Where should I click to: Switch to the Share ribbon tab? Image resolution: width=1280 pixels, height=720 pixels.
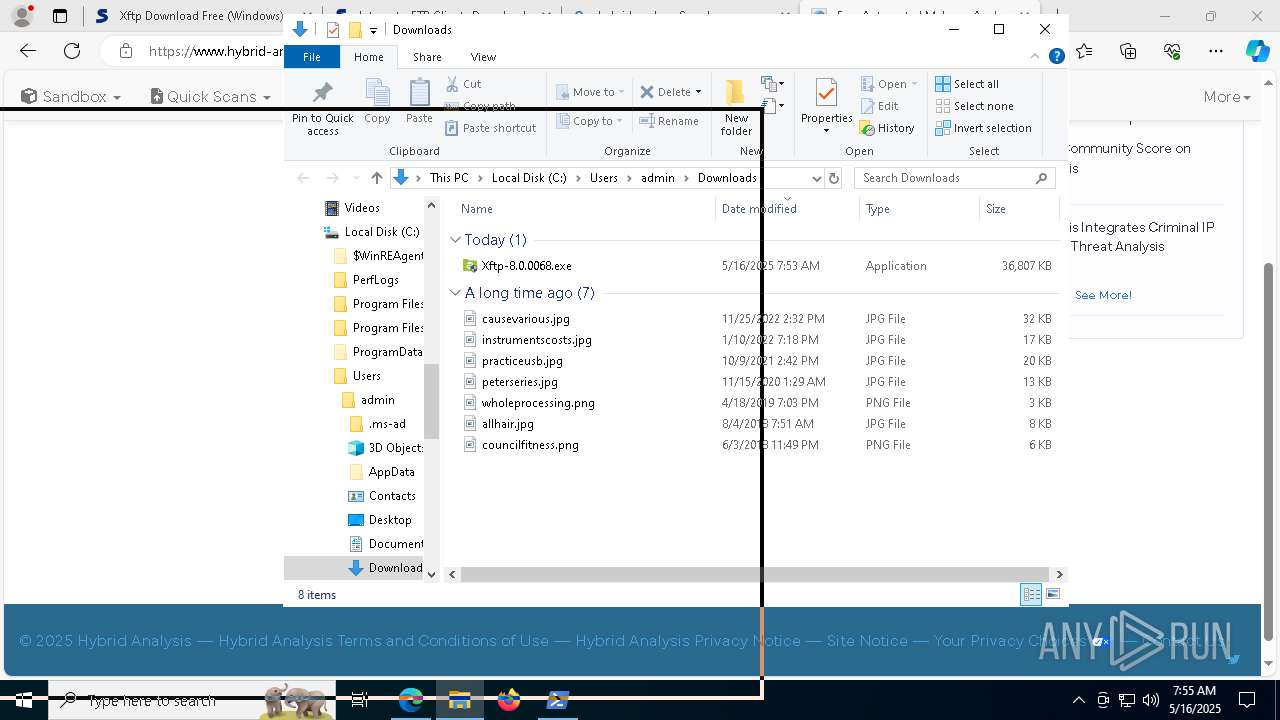[427, 57]
